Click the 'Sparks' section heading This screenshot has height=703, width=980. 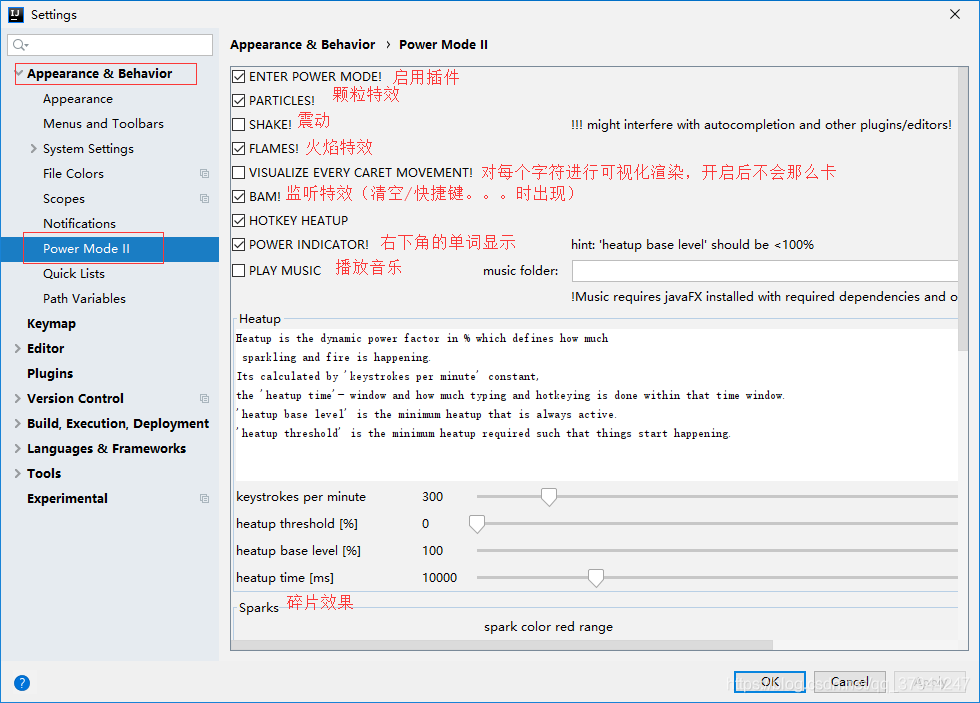point(259,607)
